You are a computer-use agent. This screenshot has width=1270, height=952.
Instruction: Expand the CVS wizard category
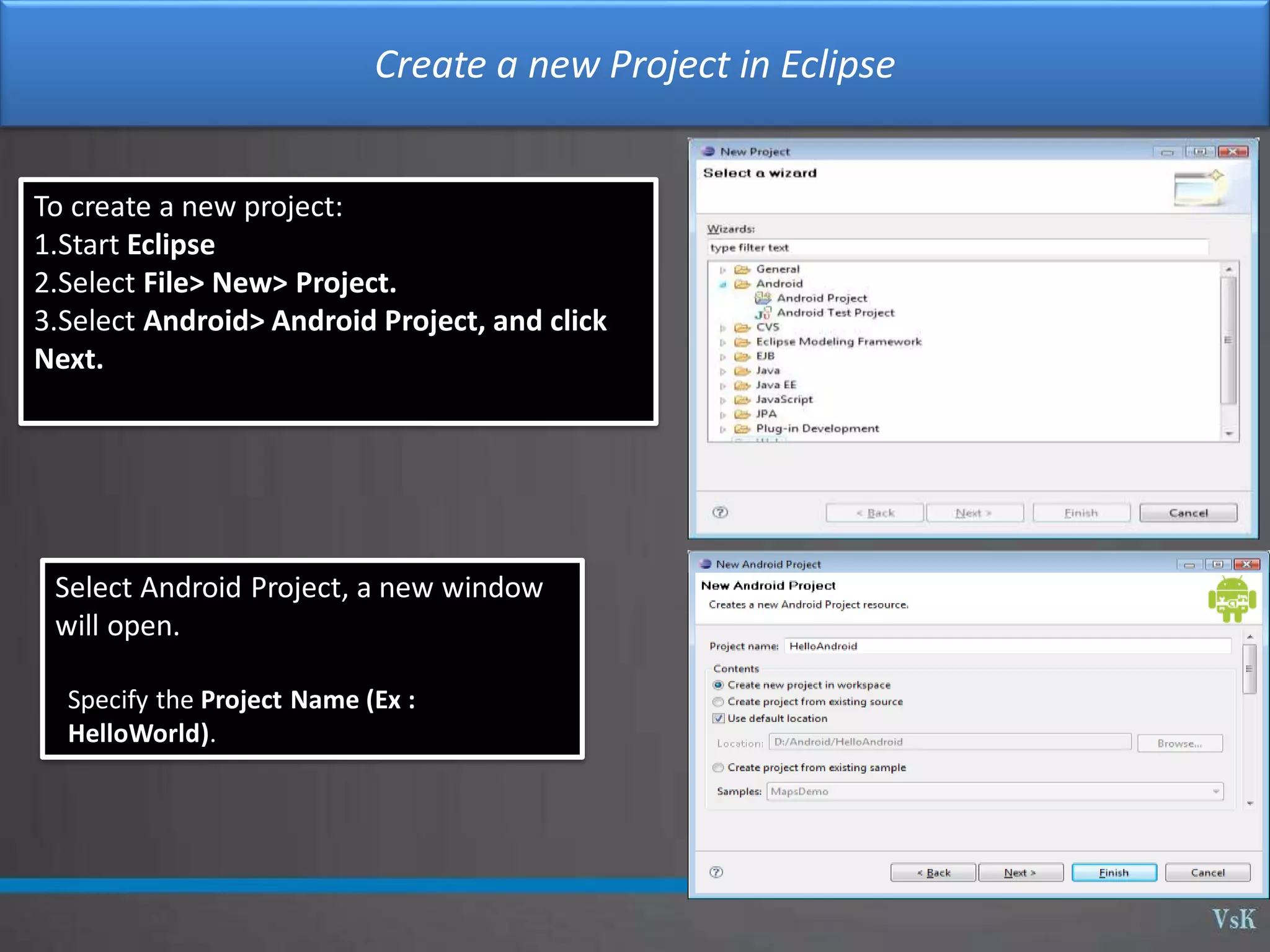[722, 328]
